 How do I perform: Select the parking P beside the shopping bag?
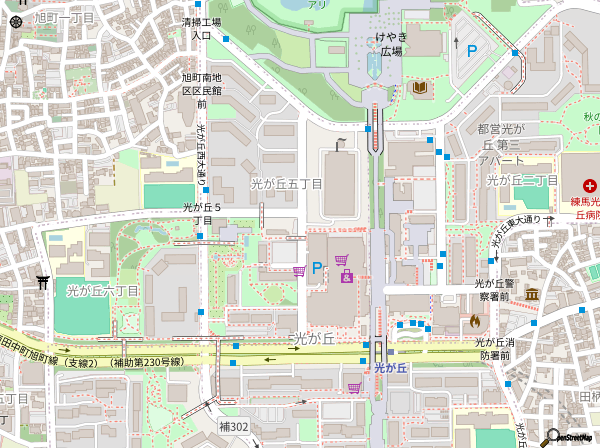[317, 268]
